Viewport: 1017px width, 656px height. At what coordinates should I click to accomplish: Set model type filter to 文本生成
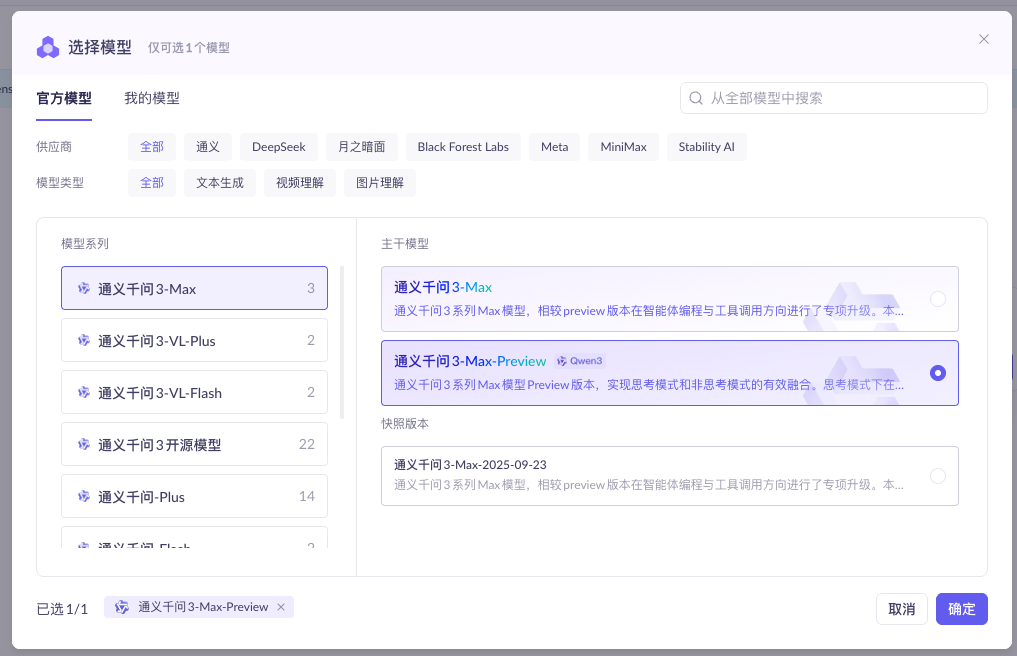coord(220,183)
